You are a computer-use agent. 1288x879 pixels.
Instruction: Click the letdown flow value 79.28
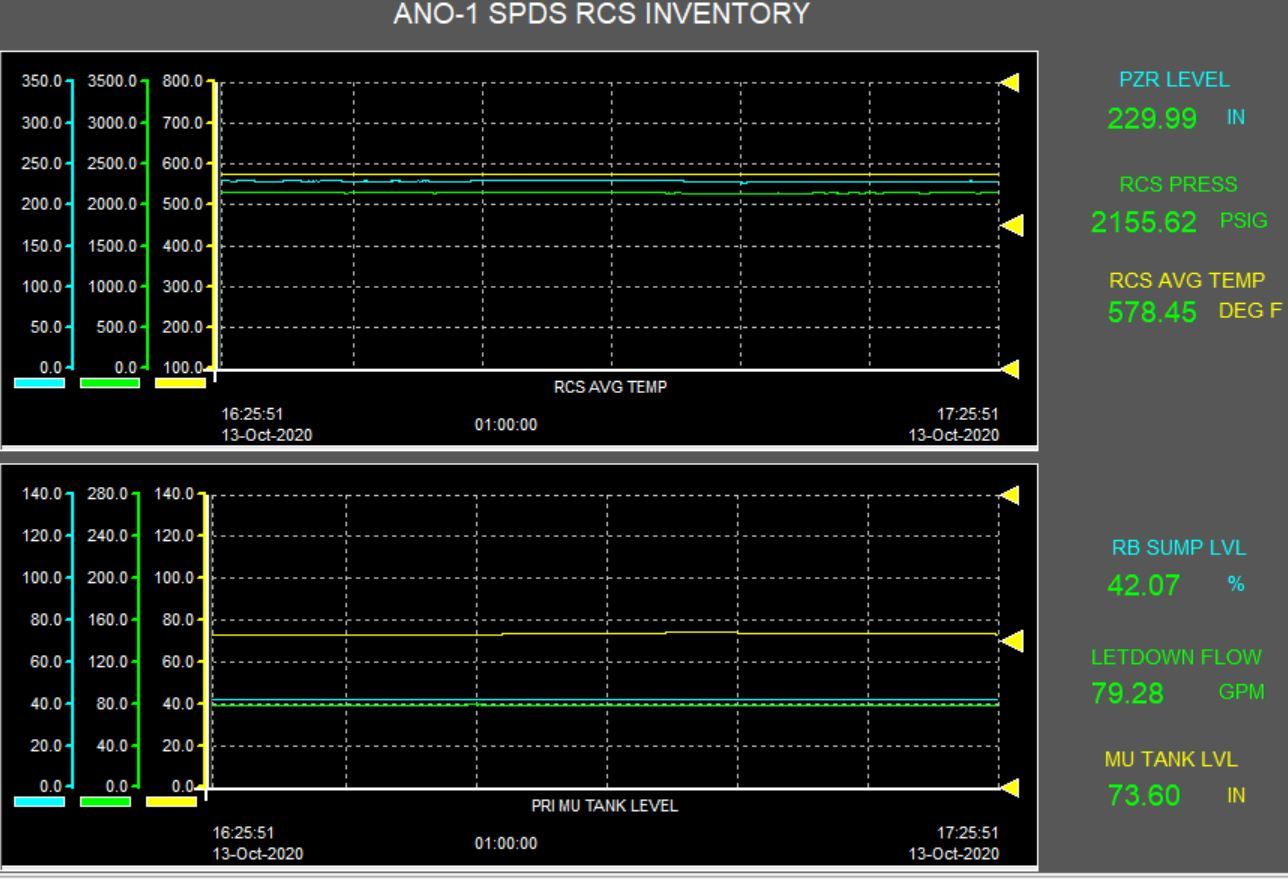click(x=1128, y=693)
